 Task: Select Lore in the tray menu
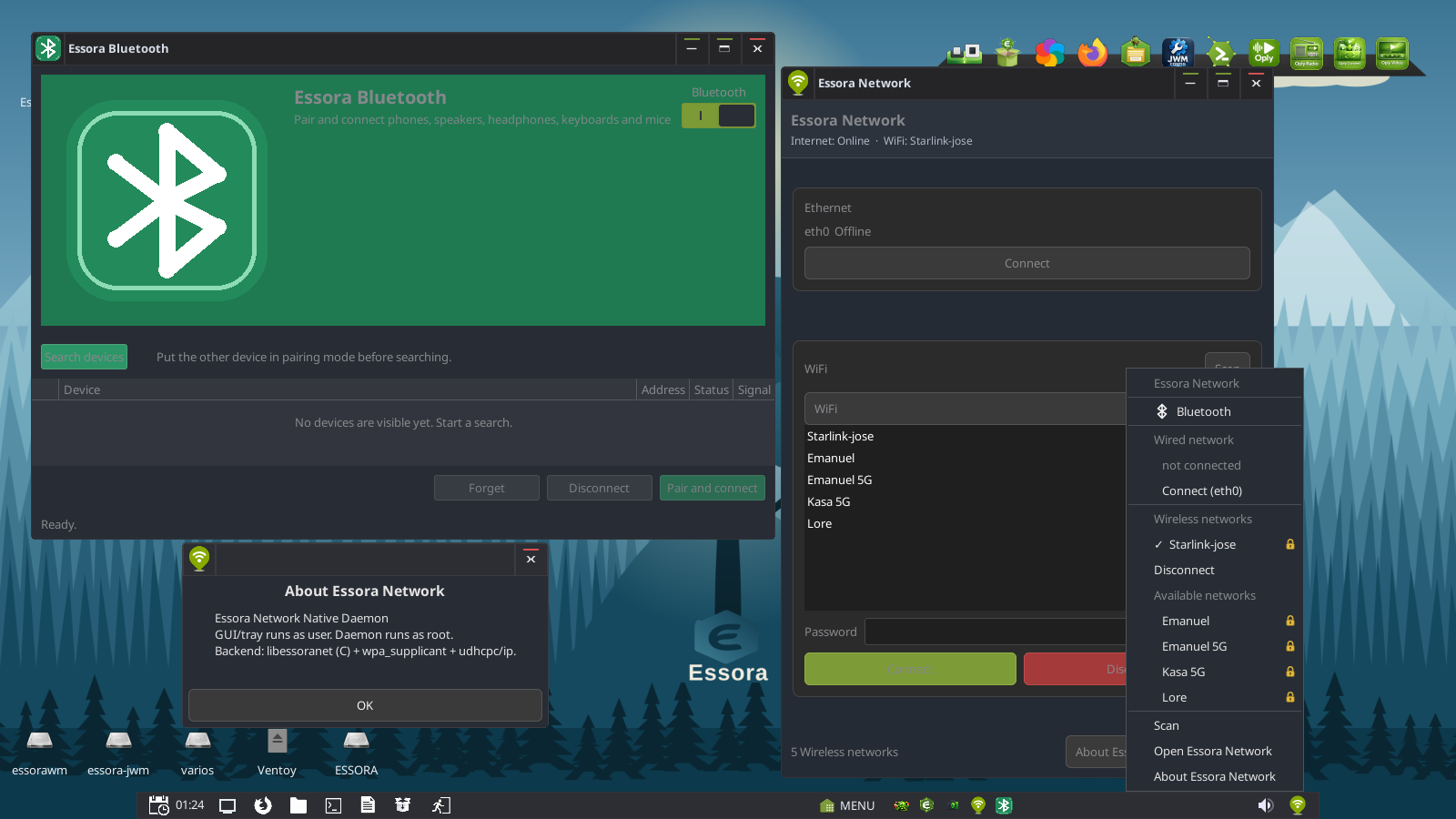tap(1215, 697)
